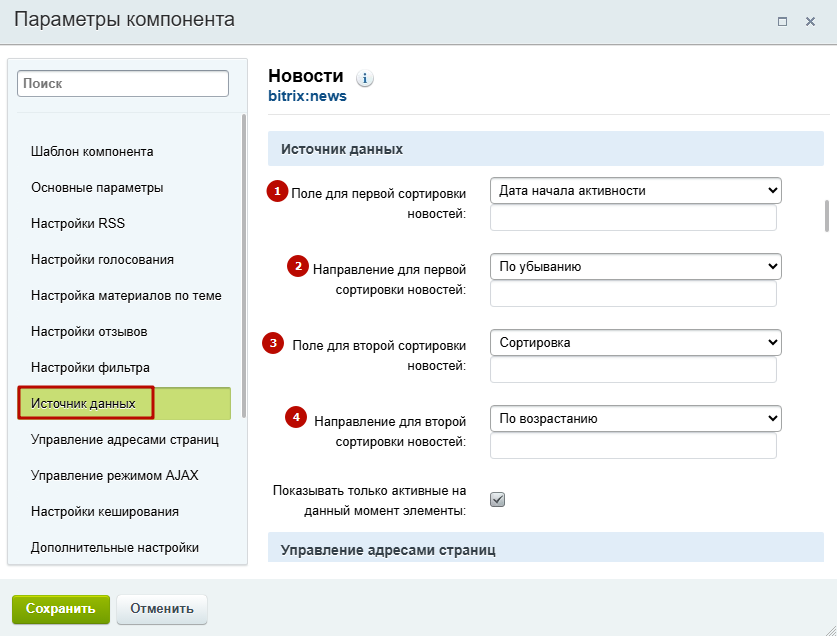Click the red marker number 4
The width and height of the screenshot is (837, 636).
click(x=296, y=417)
